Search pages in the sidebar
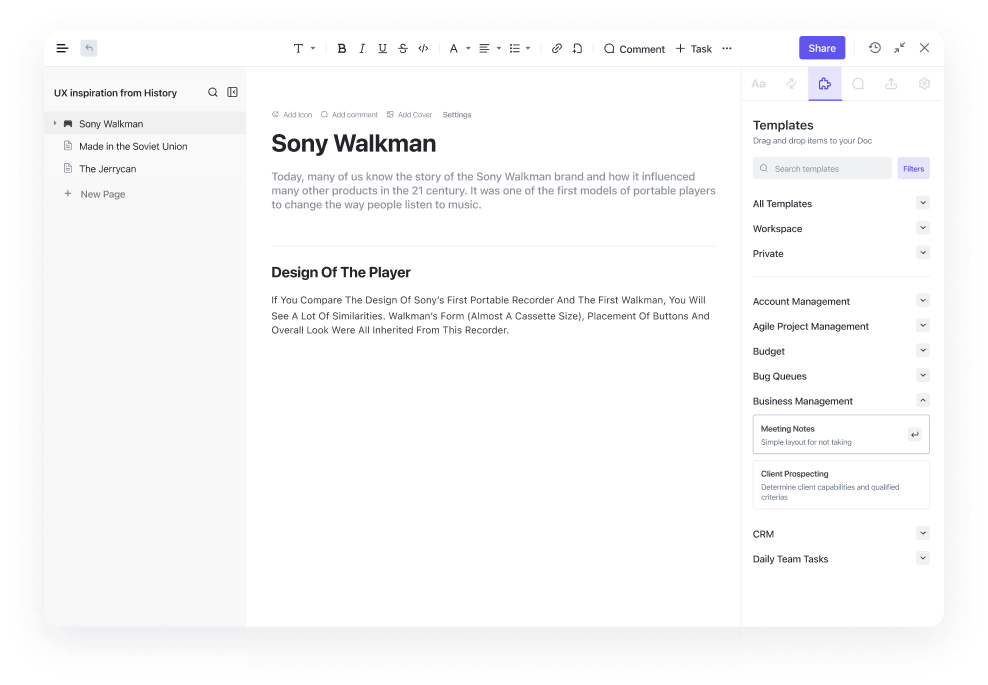The width and height of the screenshot is (988, 685). pyautogui.click(x=213, y=93)
